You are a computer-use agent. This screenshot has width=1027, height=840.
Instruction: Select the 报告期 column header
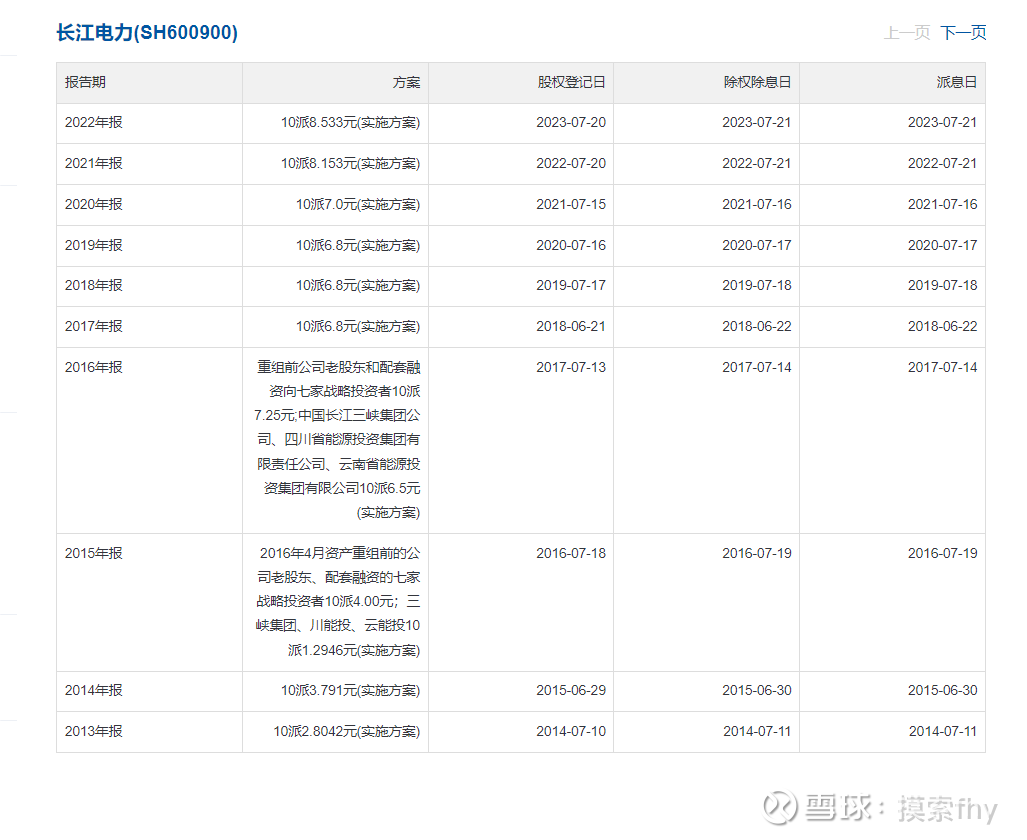click(85, 82)
